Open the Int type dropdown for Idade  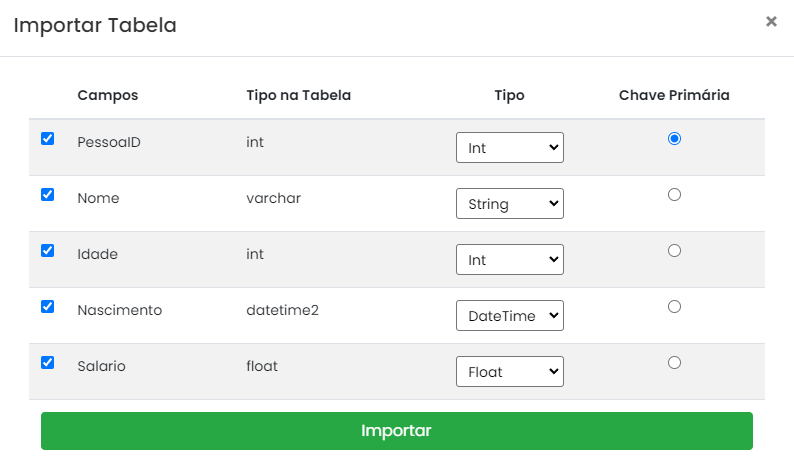tap(509, 260)
